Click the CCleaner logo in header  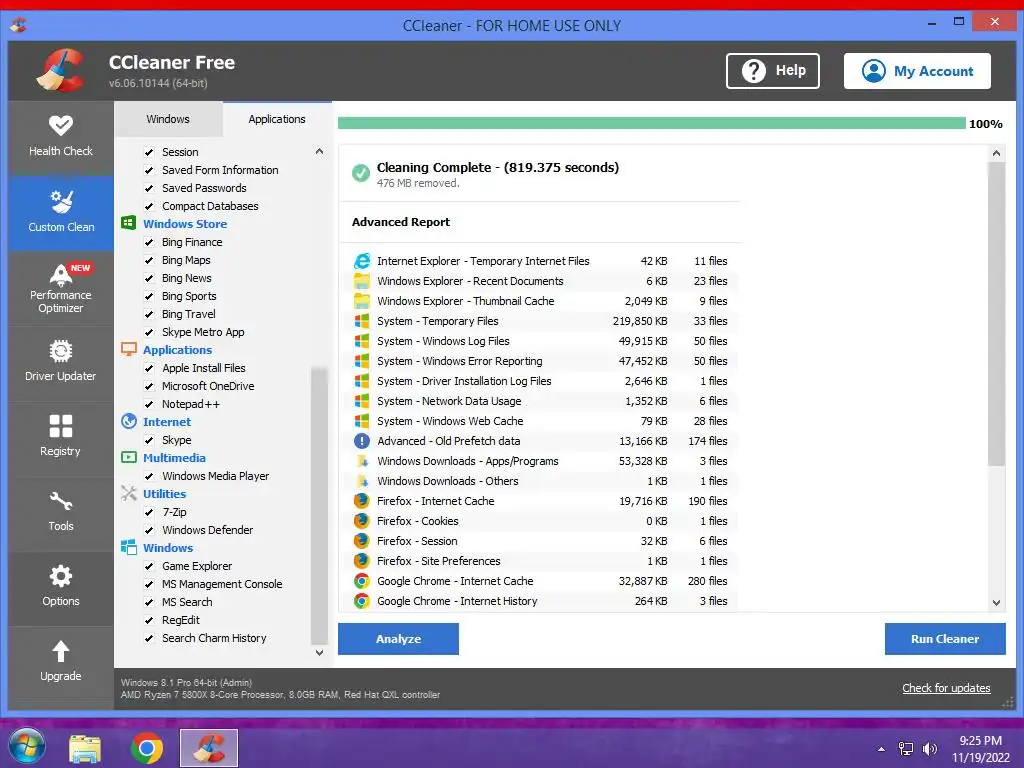click(x=61, y=71)
